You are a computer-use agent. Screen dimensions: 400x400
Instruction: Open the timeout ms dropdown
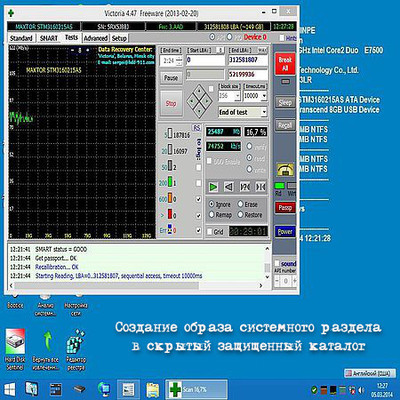click(x=255, y=96)
